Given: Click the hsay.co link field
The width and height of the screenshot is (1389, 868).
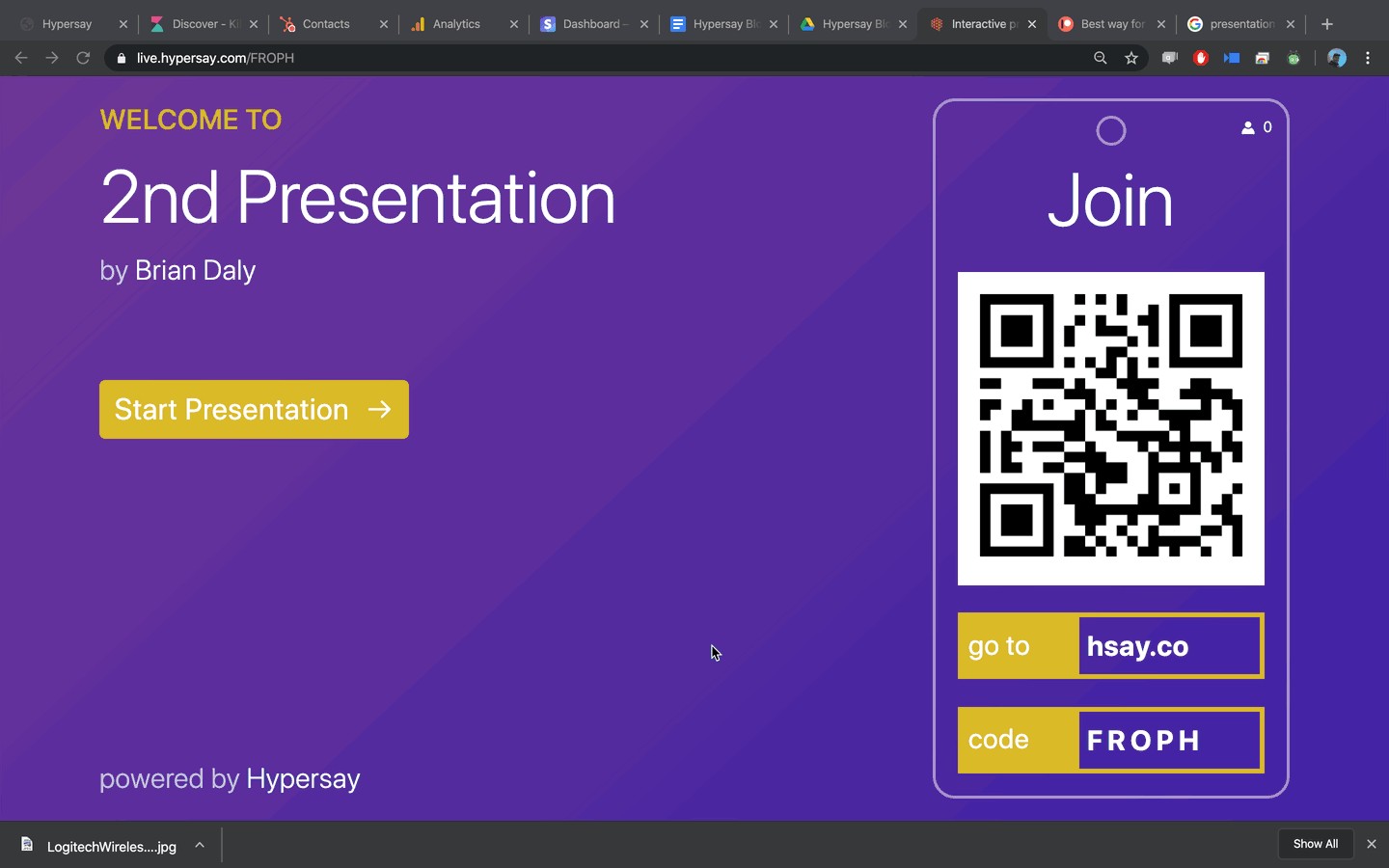Looking at the screenshot, I should pyautogui.click(x=1169, y=646).
